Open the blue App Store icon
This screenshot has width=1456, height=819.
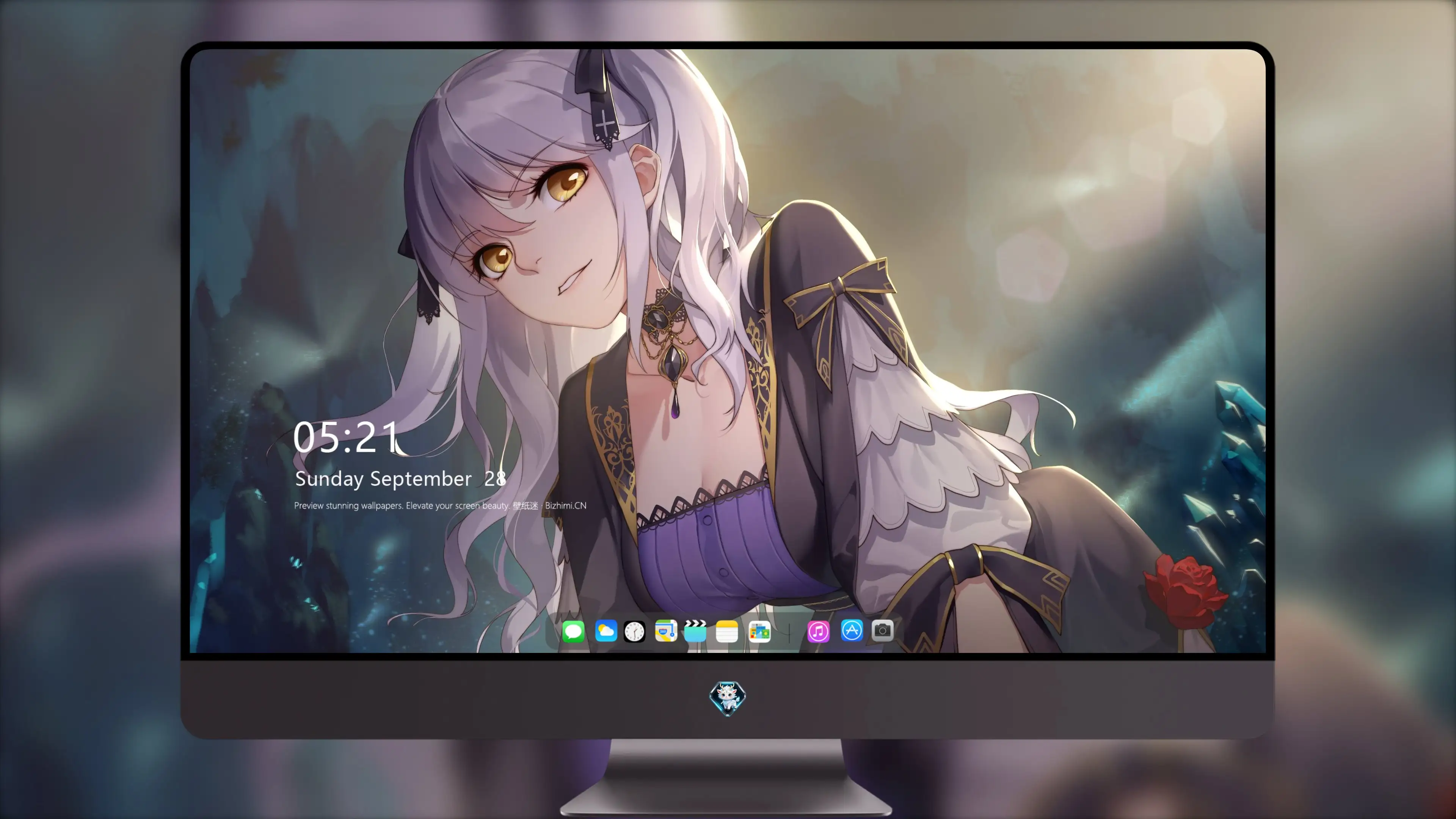click(852, 630)
